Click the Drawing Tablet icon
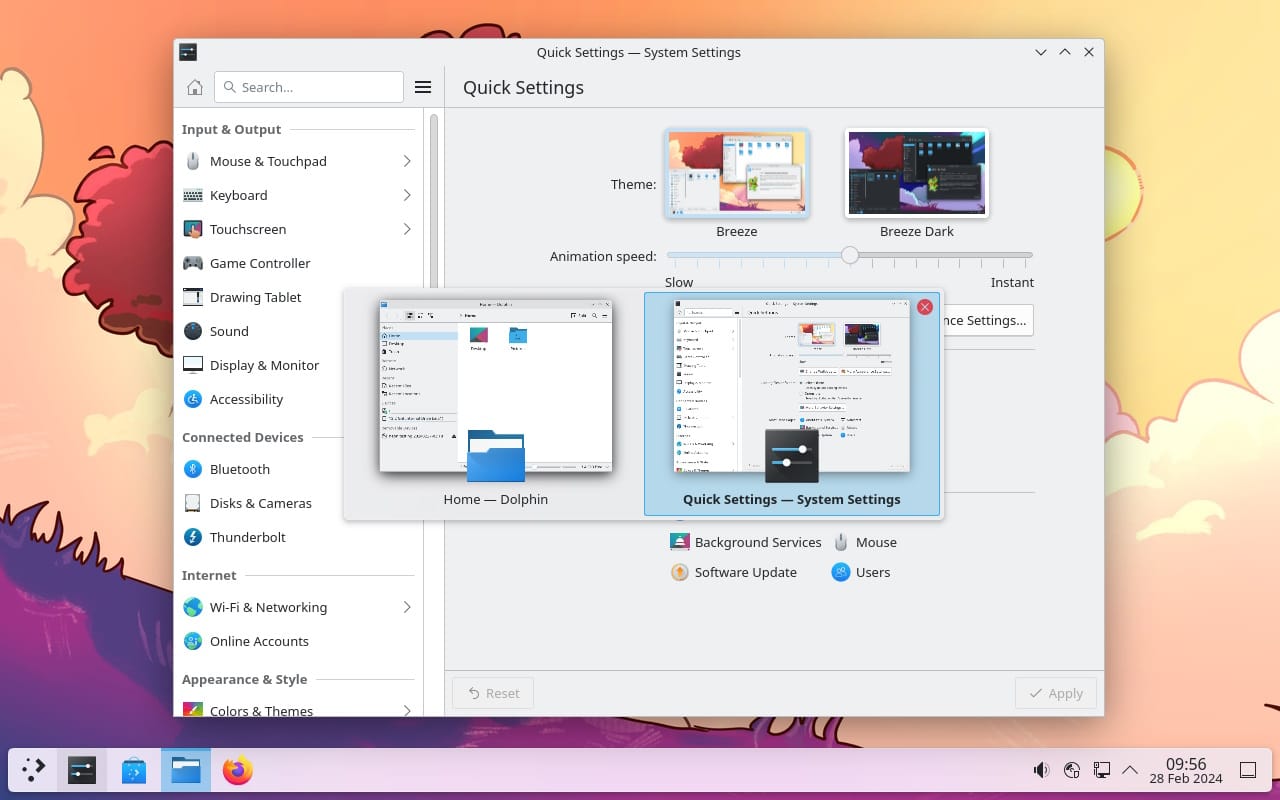 pos(192,297)
